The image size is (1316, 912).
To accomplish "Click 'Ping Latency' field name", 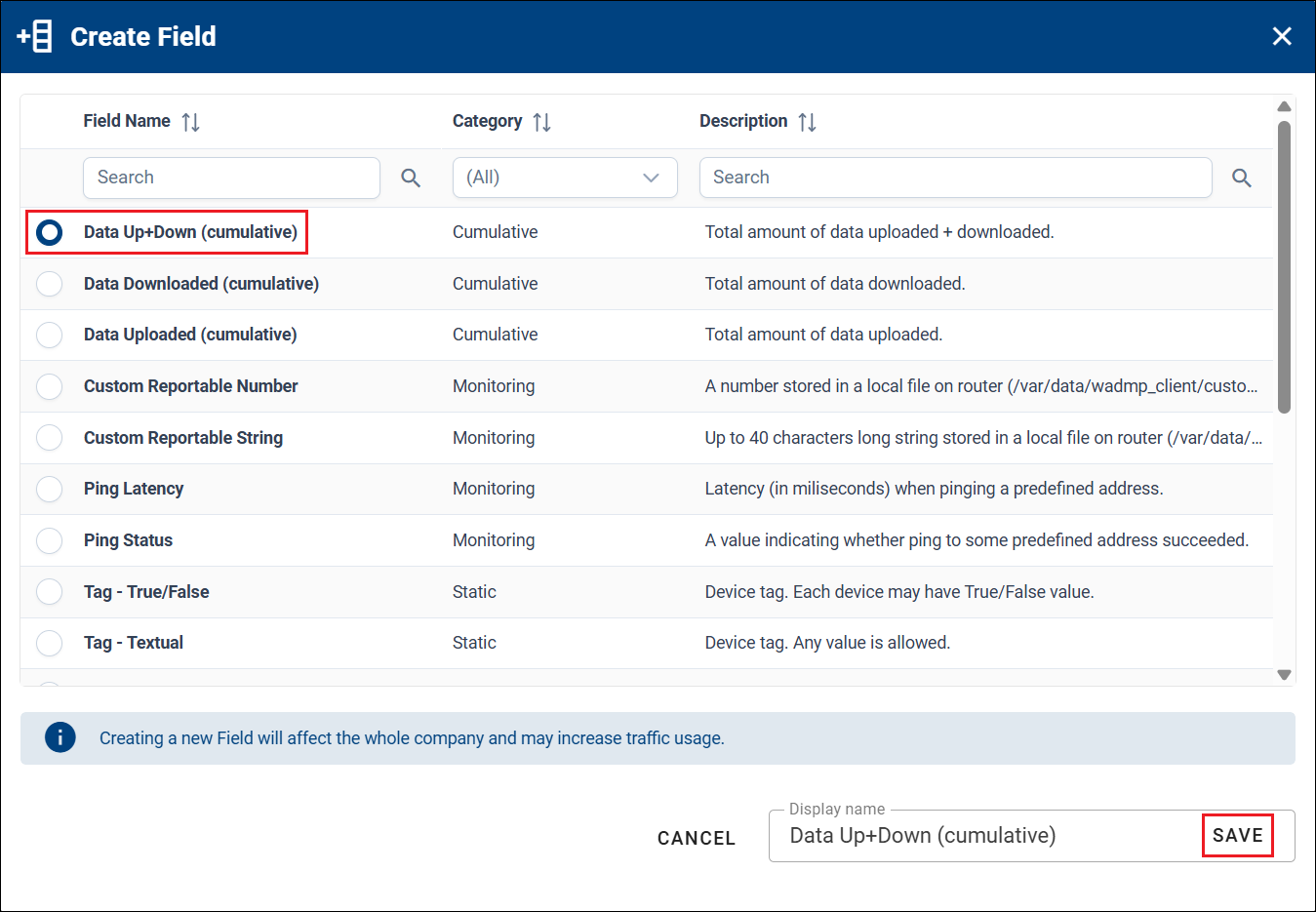I will pyautogui.click(x=134, y=489).
